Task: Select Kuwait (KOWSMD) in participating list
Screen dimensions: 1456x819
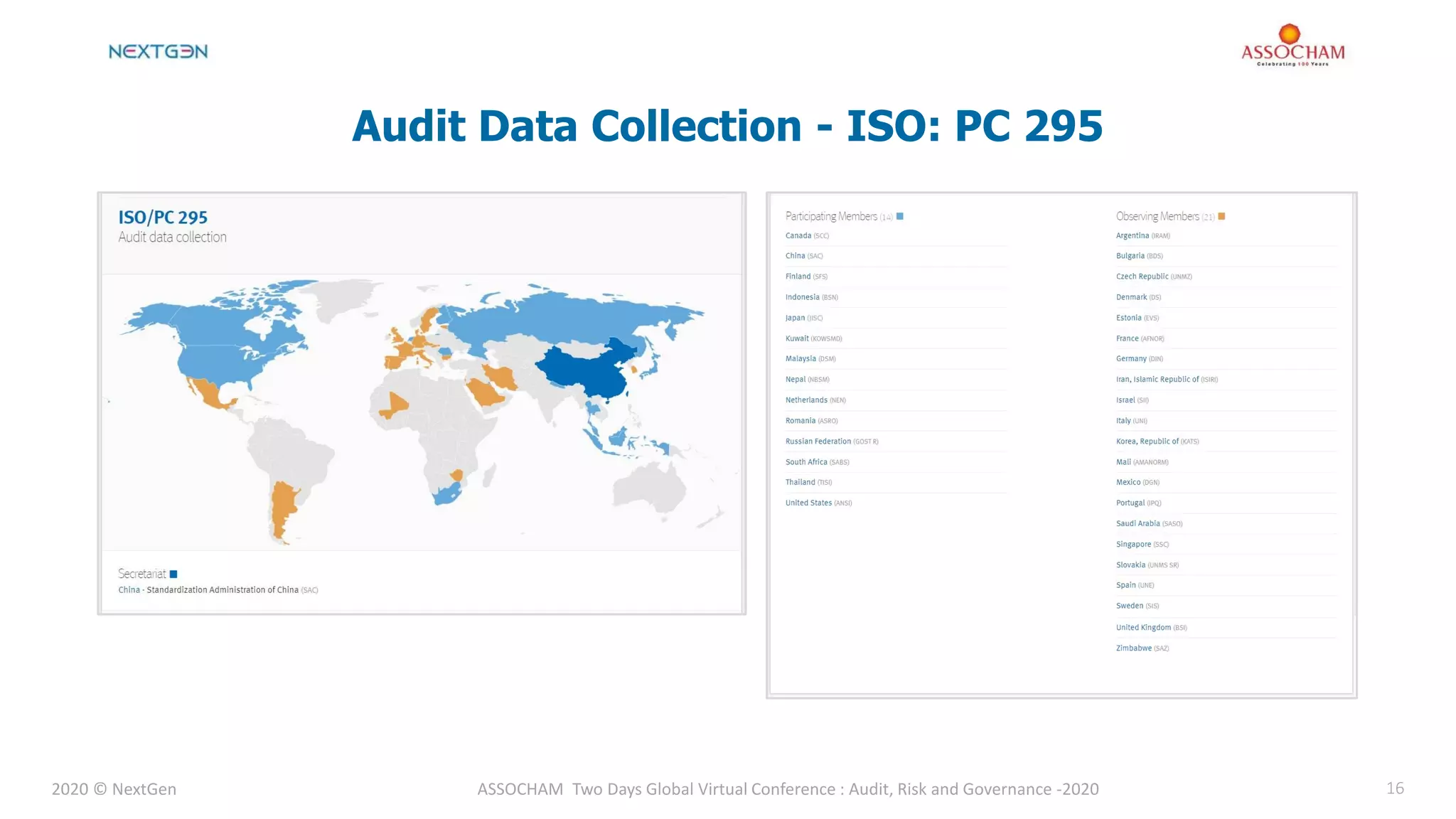Action: click(813, 338)
